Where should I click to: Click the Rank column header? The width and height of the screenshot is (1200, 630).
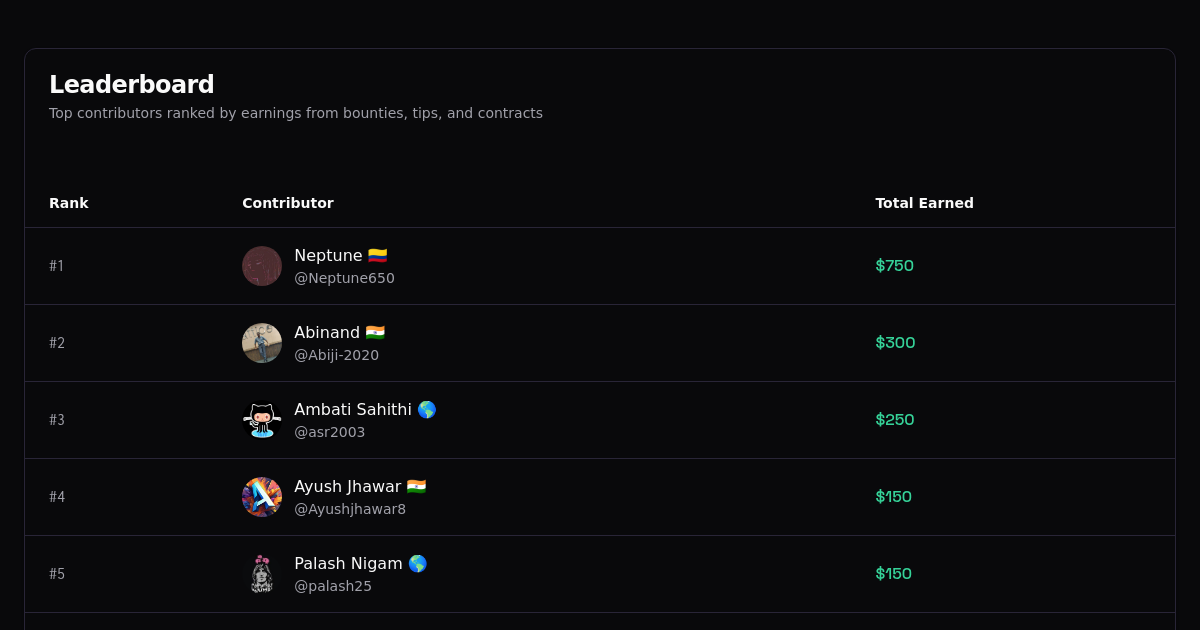tap(68, 203)
